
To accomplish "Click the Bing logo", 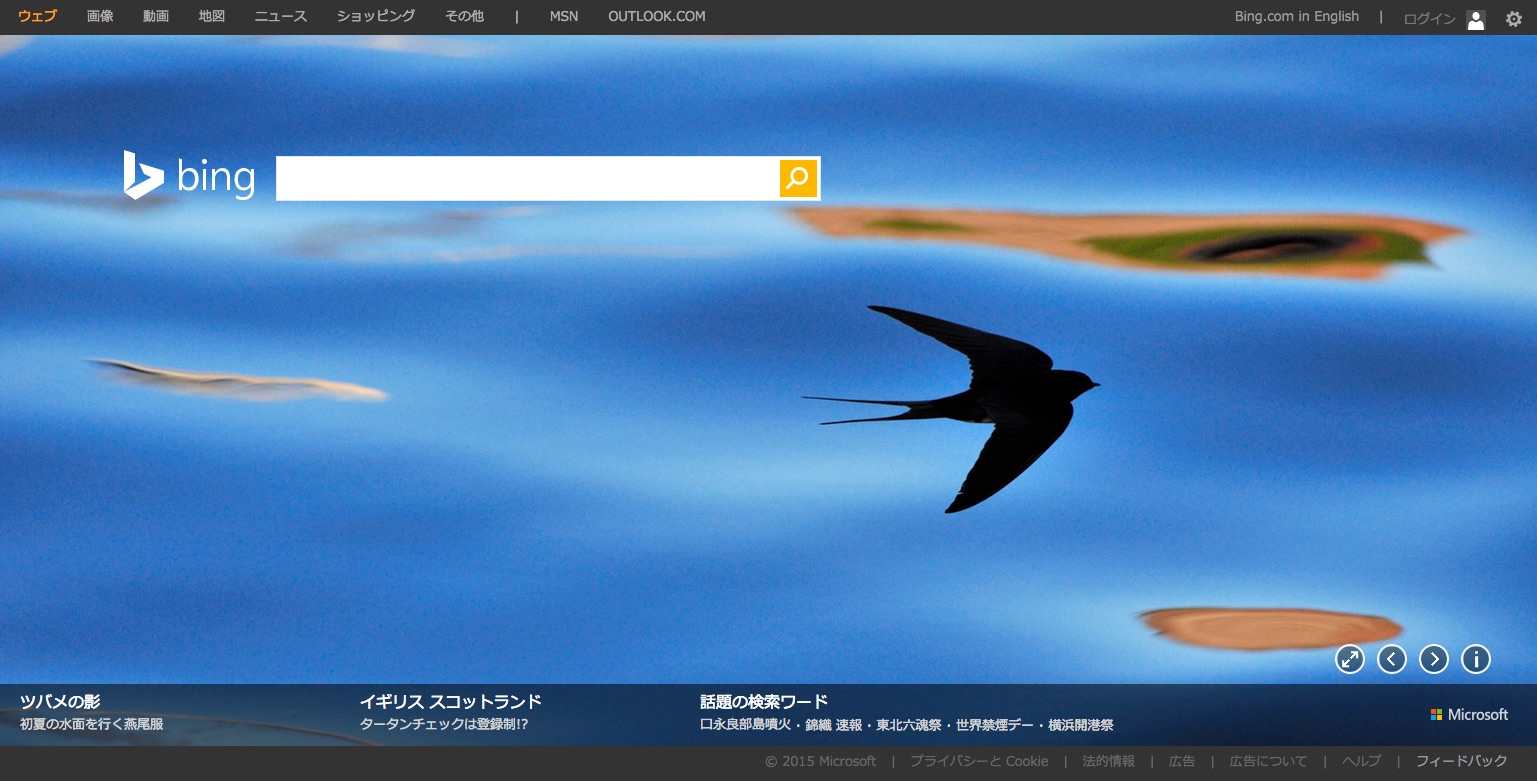I will (189, 177).
